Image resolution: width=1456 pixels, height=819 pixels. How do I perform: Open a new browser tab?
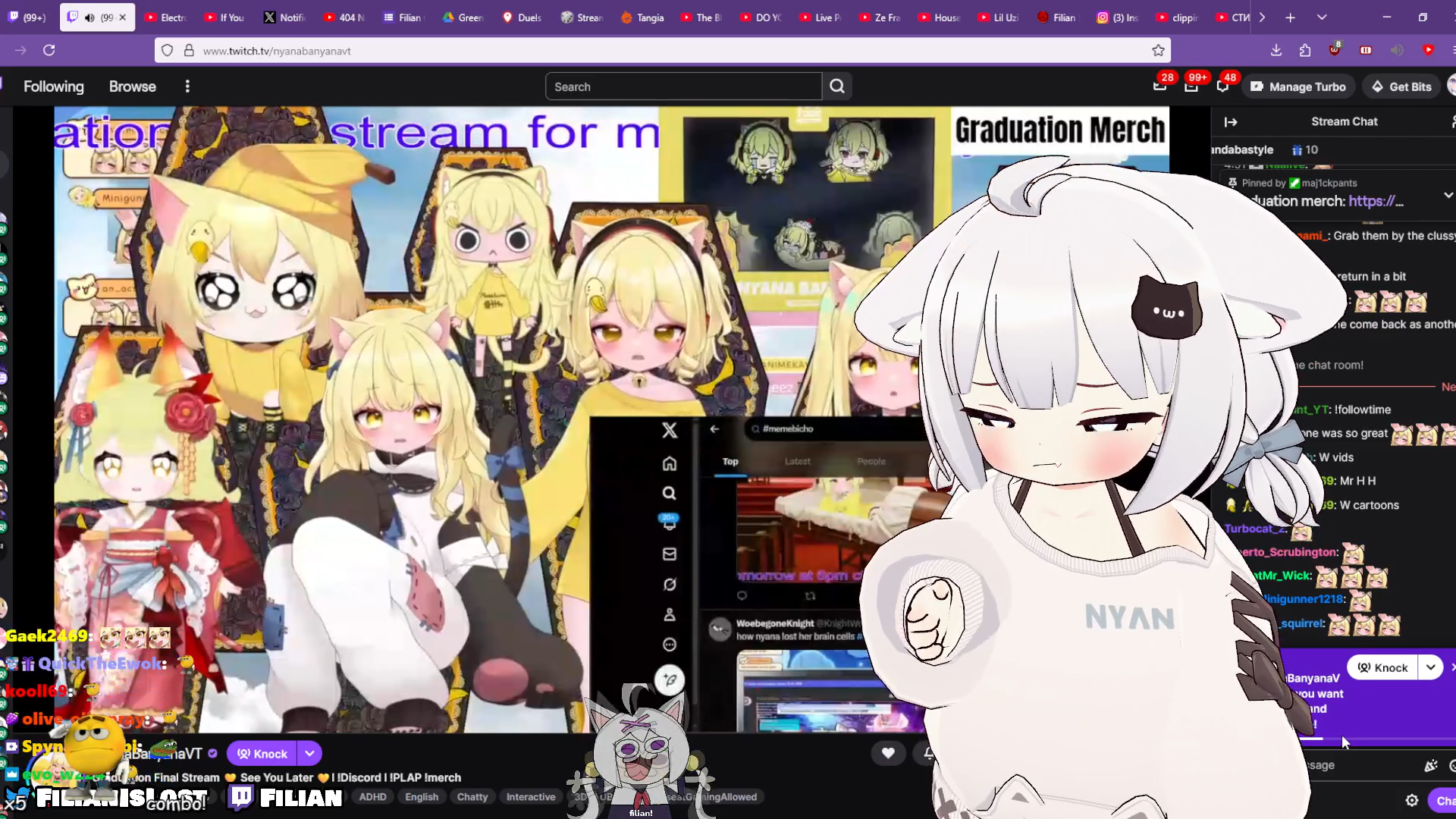point(1290,17)
